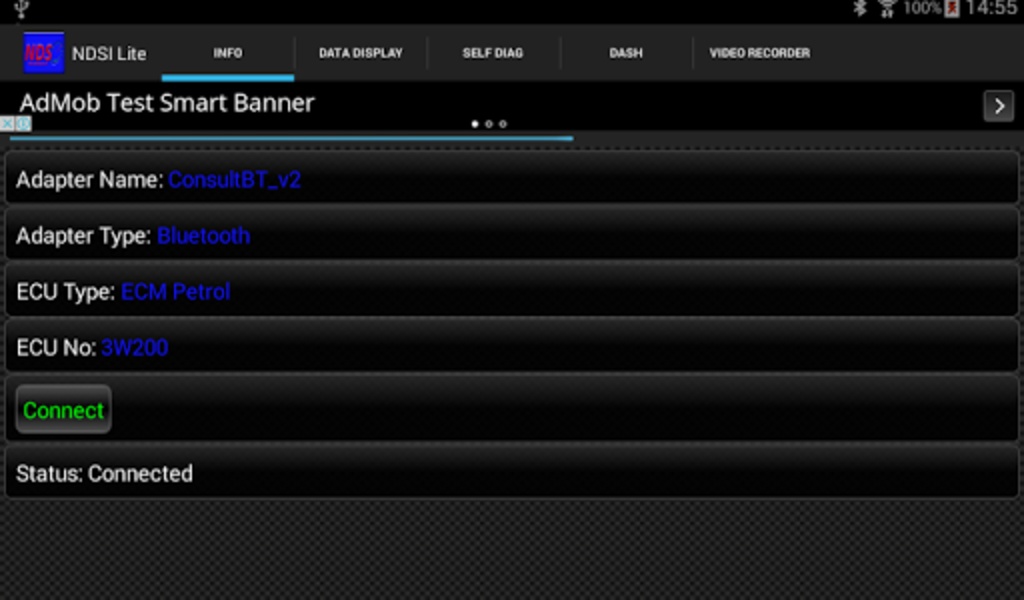This screenshot has height=600, width=1024.
Task: Tap the ECU Type label
Action: tap(66, 292)
